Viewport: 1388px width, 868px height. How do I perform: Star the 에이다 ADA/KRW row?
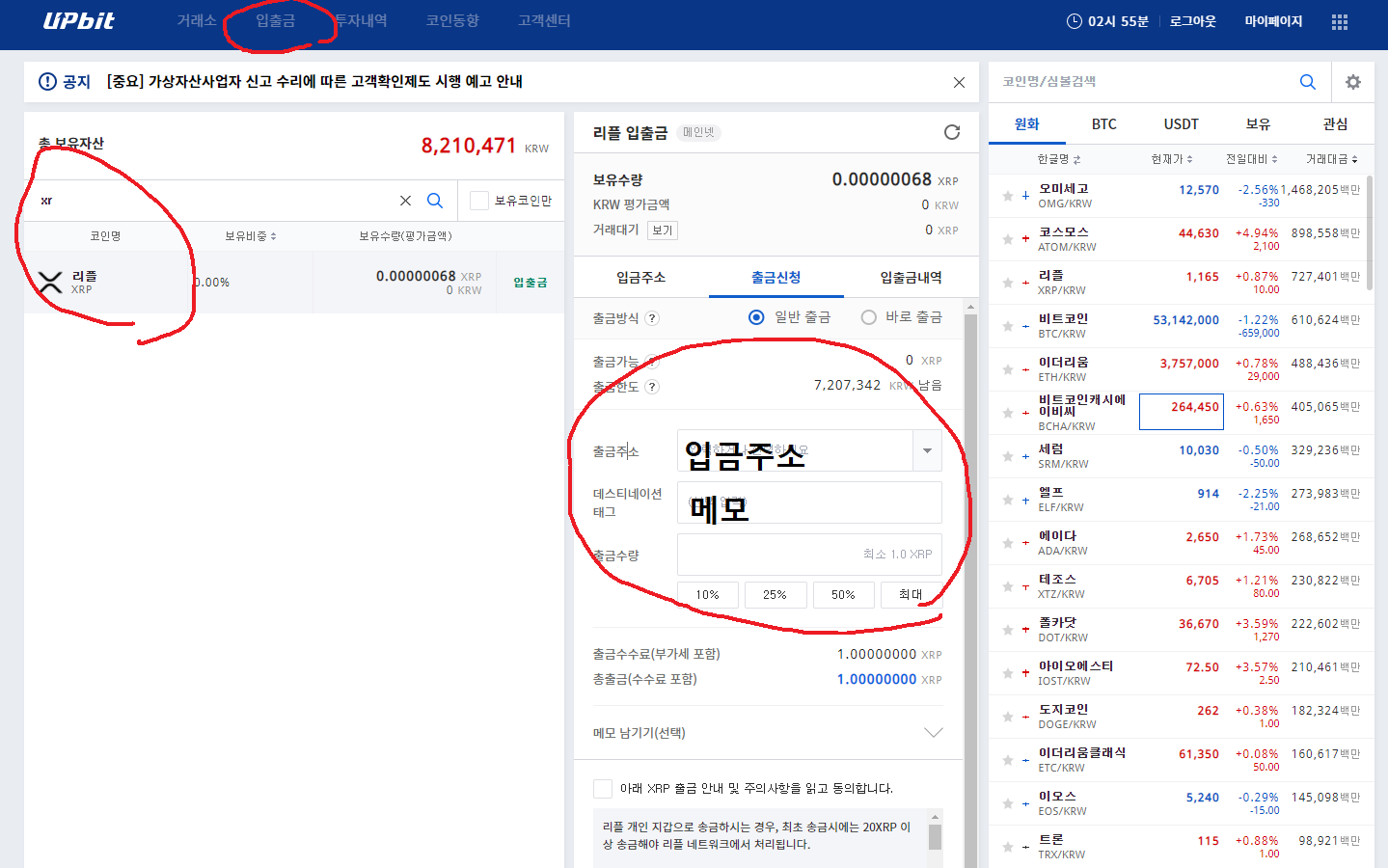point(1008,543)
